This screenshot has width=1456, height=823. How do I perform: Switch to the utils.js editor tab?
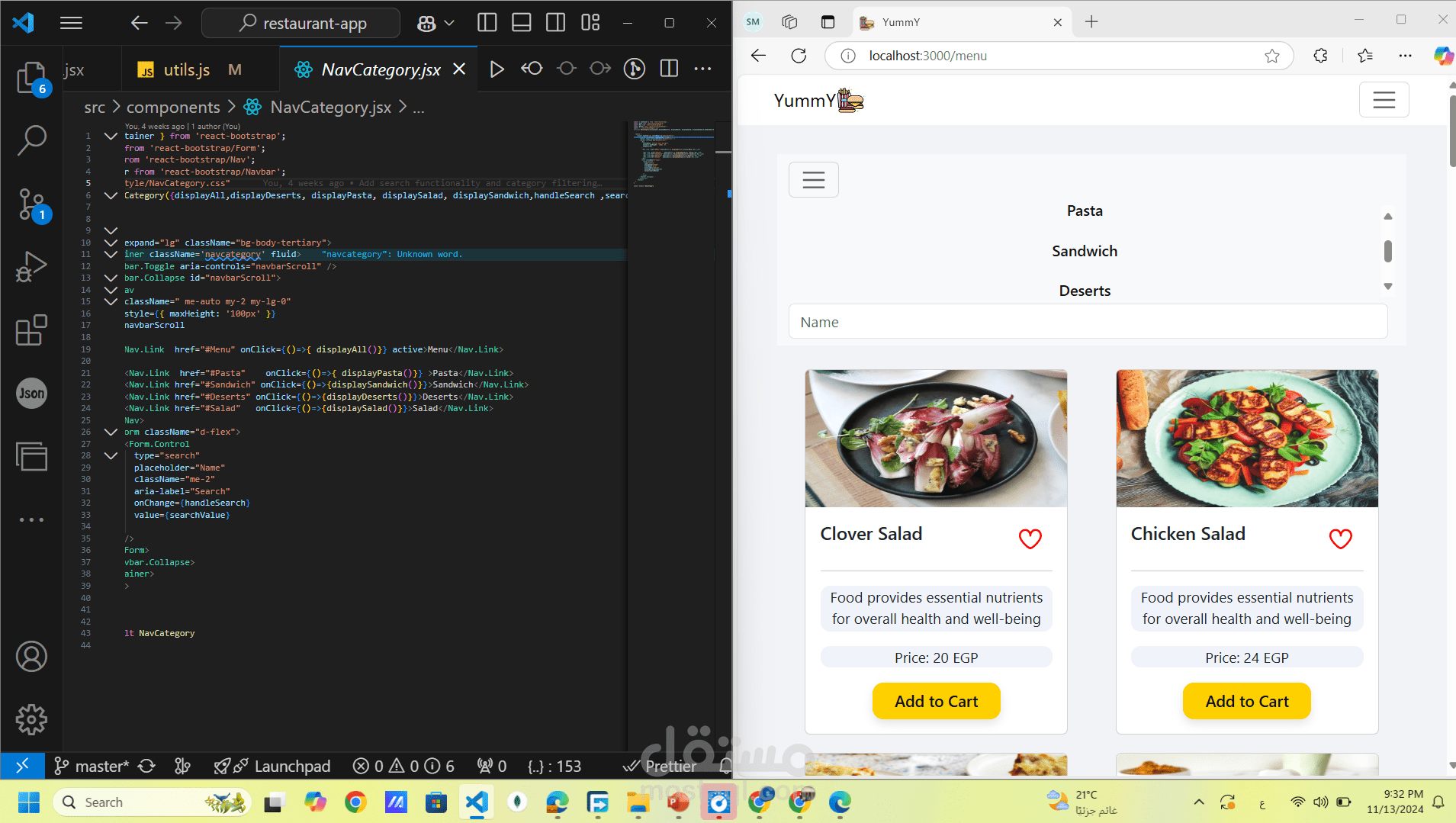[x=188, y=69]
